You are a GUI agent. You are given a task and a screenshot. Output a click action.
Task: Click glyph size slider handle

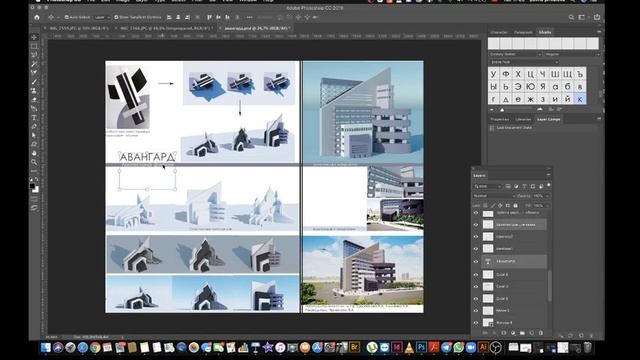pyautogui.click(x=502, y=110)
